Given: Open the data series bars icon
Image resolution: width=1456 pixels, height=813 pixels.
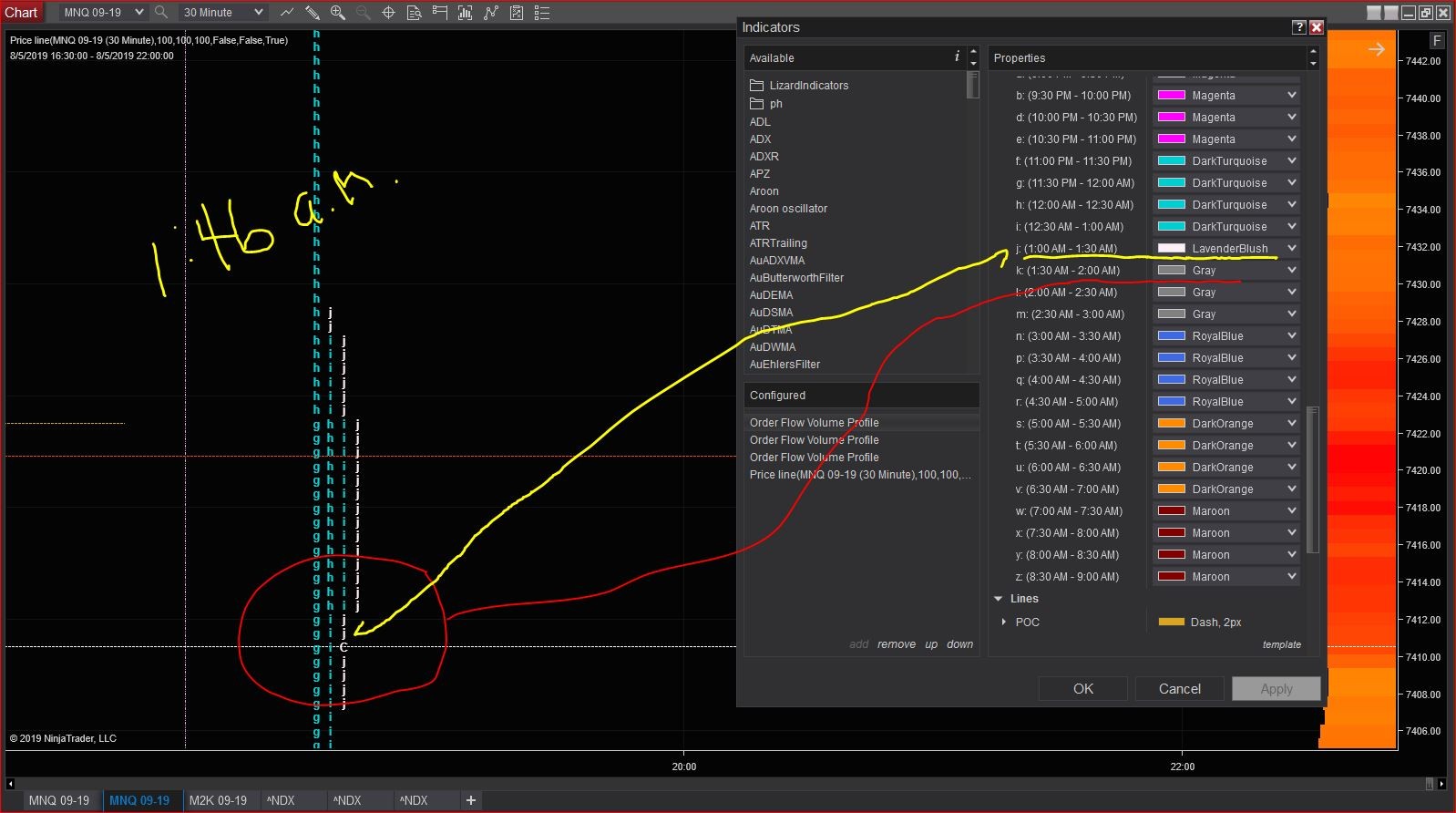Looking at the screenshot, I should [466, 13].
